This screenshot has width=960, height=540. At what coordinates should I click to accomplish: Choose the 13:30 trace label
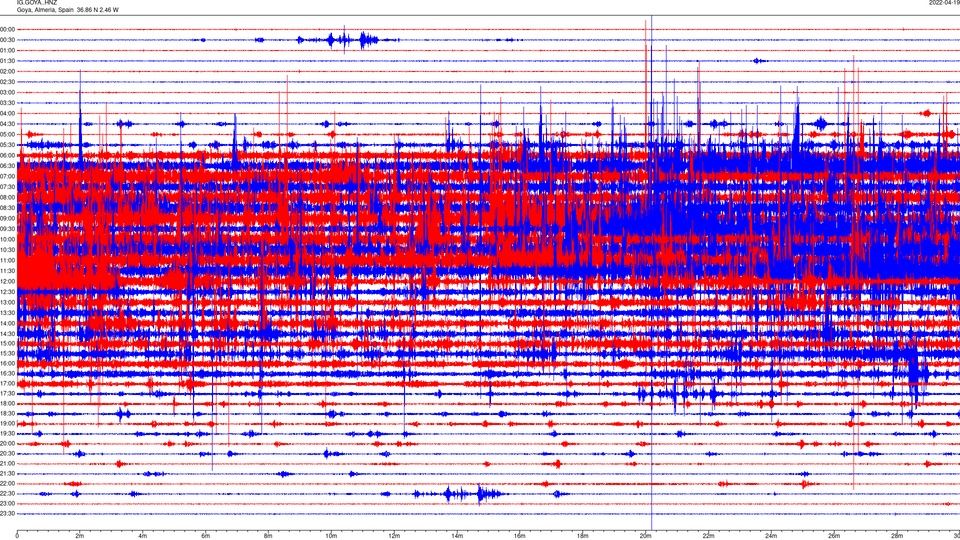7,313
